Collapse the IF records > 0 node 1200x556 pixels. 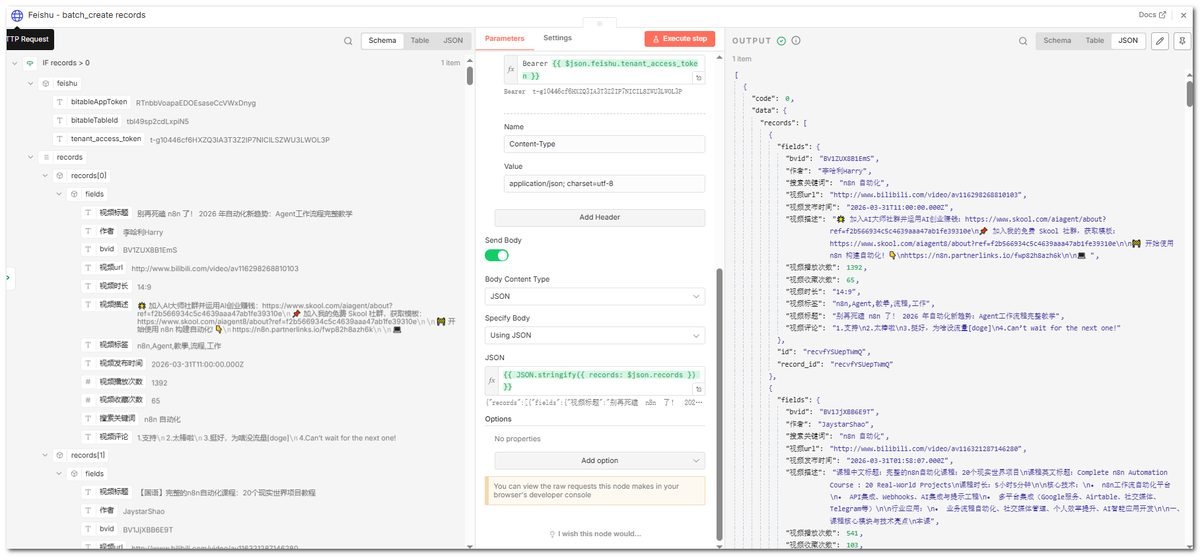15,62
